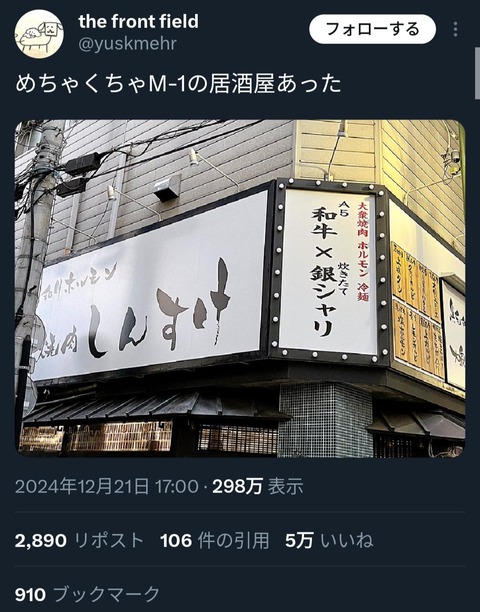The image size is (480, 612).
Task: Click the scrollbar thumb on the right edge
Action: point(477,75)
